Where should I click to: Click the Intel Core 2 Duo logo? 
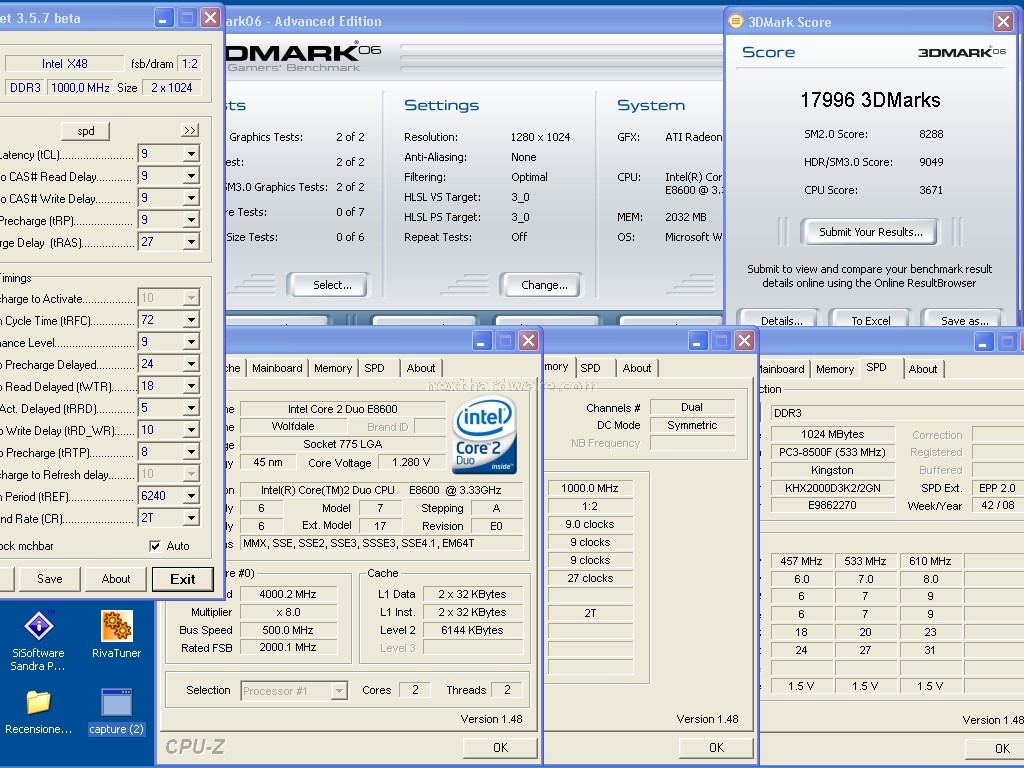[x=484, y=433]
